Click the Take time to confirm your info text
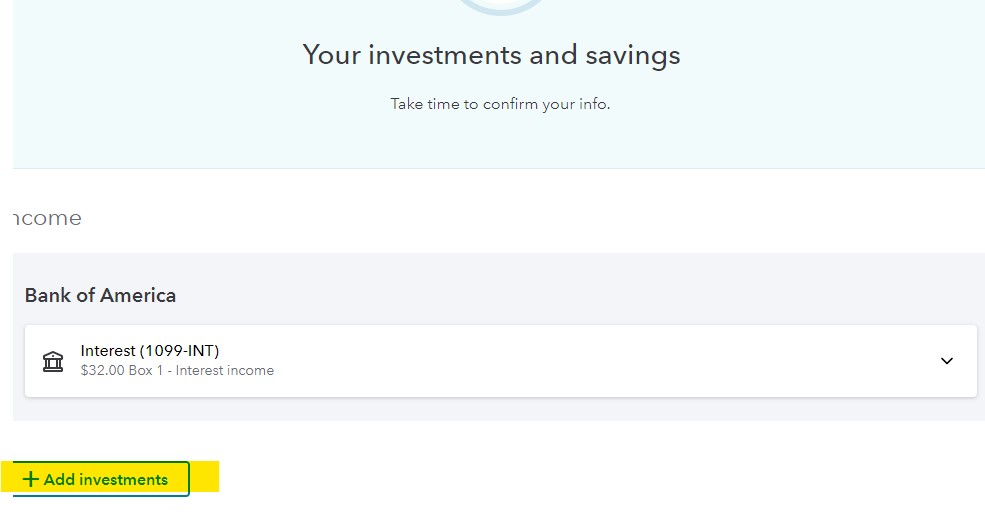Screen dimensions: 985x515 tap(499, 104)
